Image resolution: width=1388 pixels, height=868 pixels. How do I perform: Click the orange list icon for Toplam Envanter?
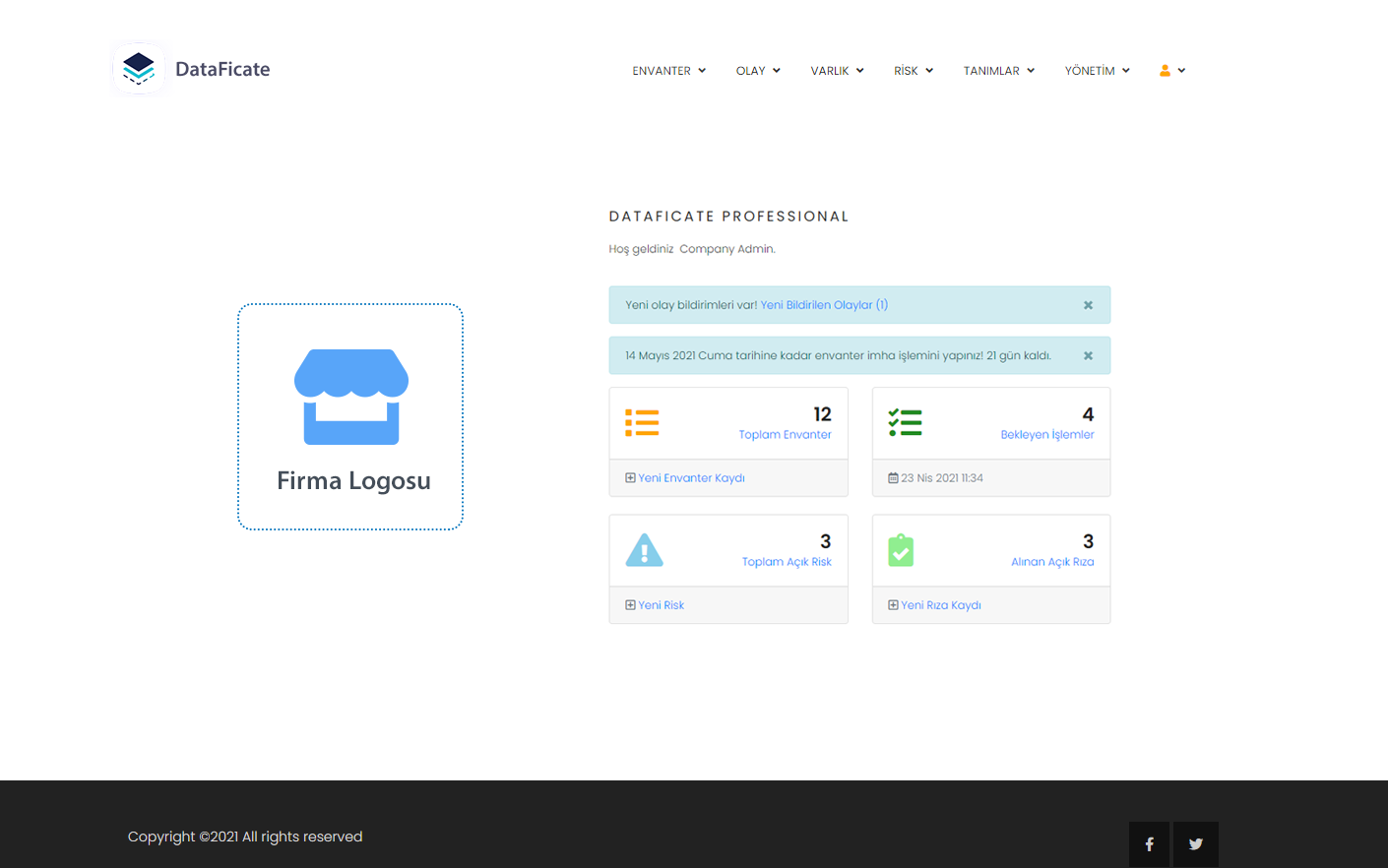(x=642, y=423)
